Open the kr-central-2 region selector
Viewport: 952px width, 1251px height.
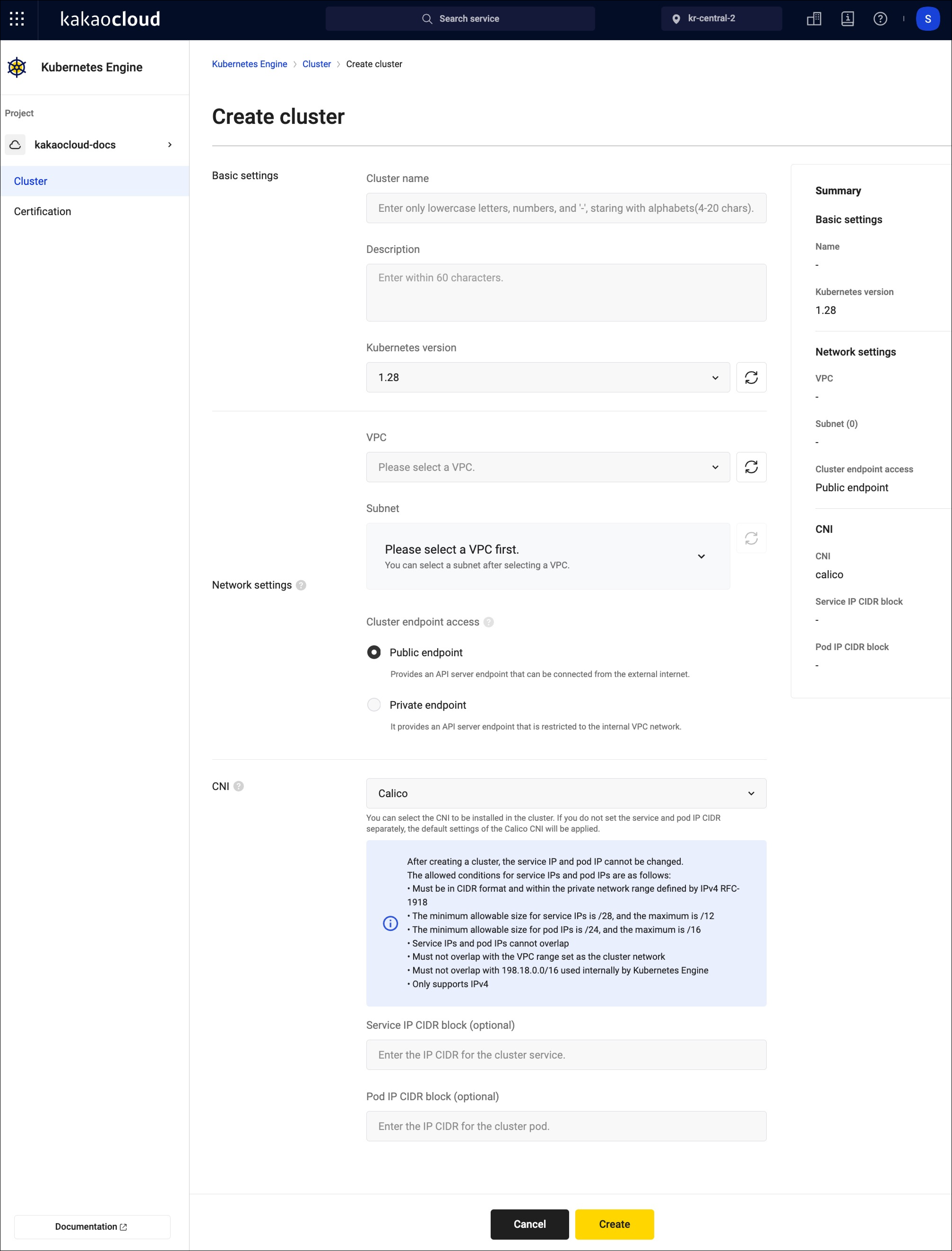[x=721, y=19]
